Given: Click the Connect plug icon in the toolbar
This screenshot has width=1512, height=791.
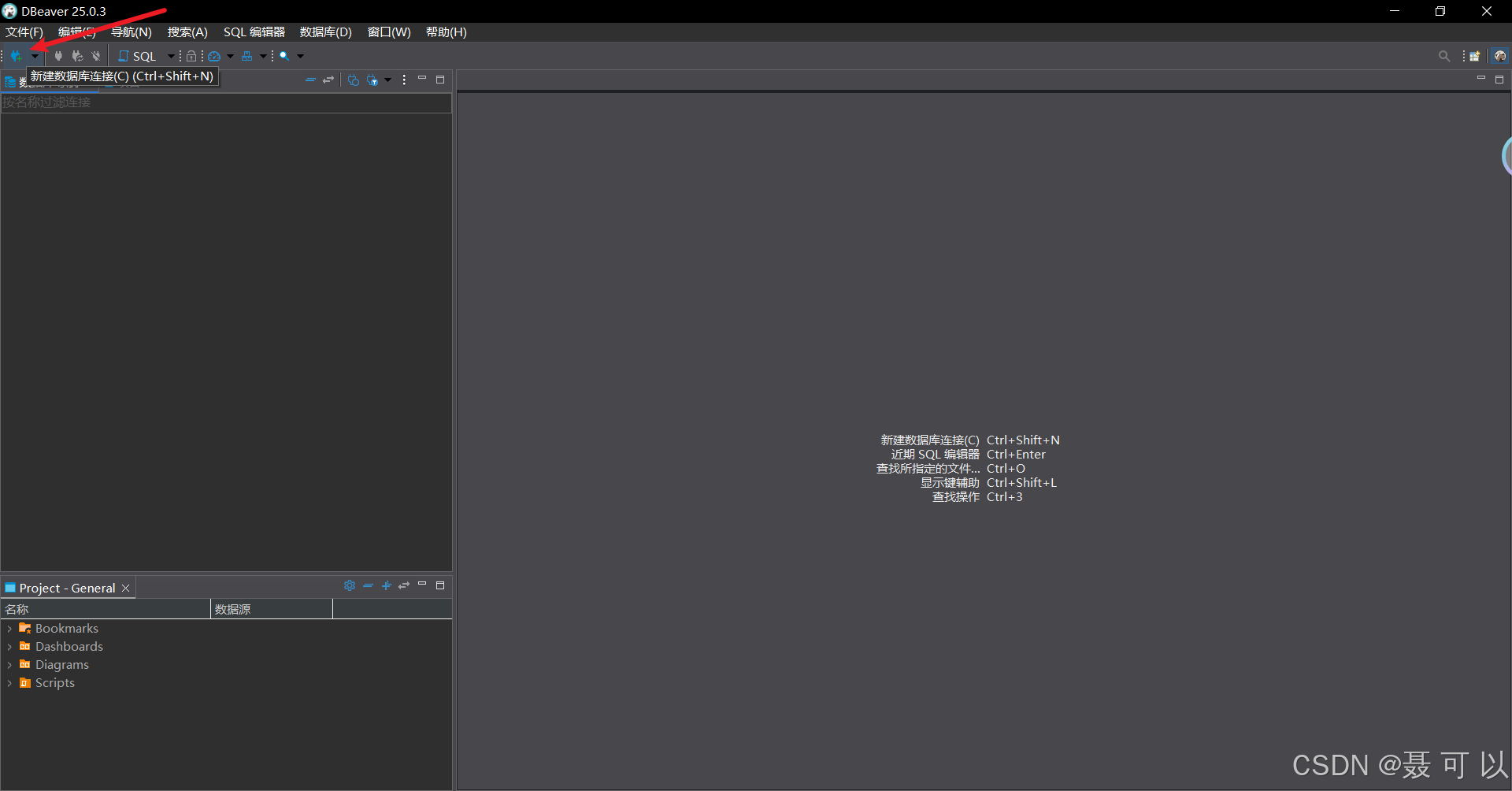Looking at the screenshot, I should tap(58, 56).
